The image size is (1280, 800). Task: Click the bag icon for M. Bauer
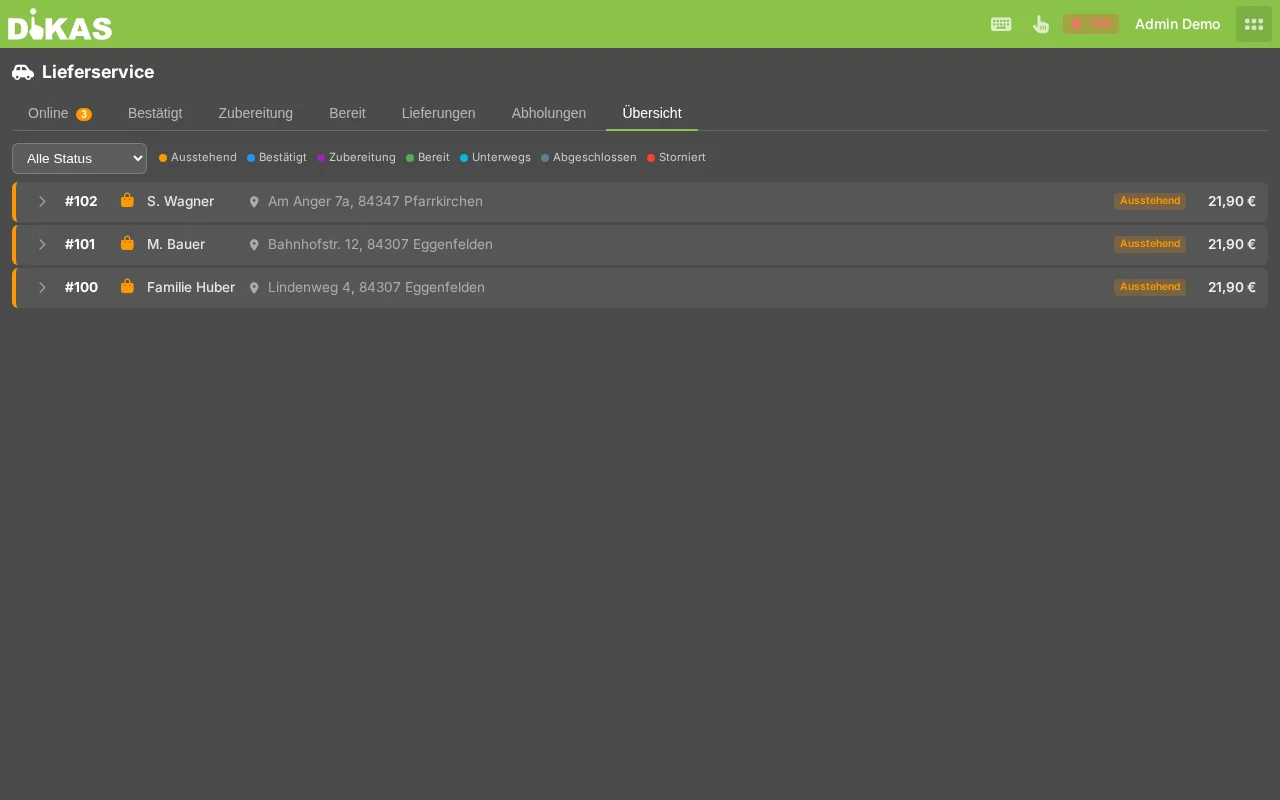point(127,243)
